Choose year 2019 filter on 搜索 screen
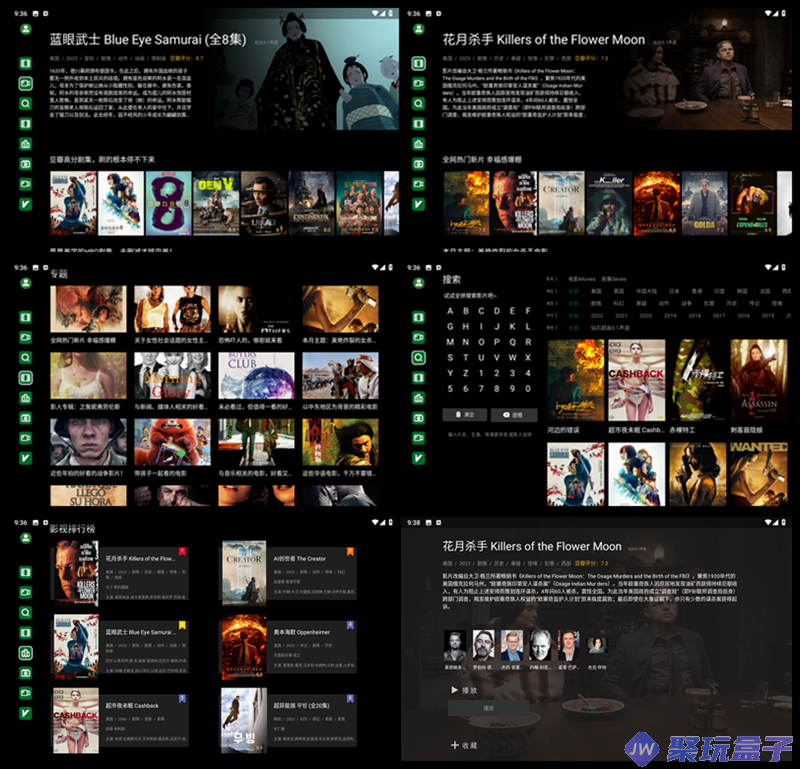 [x=670, y=316]
